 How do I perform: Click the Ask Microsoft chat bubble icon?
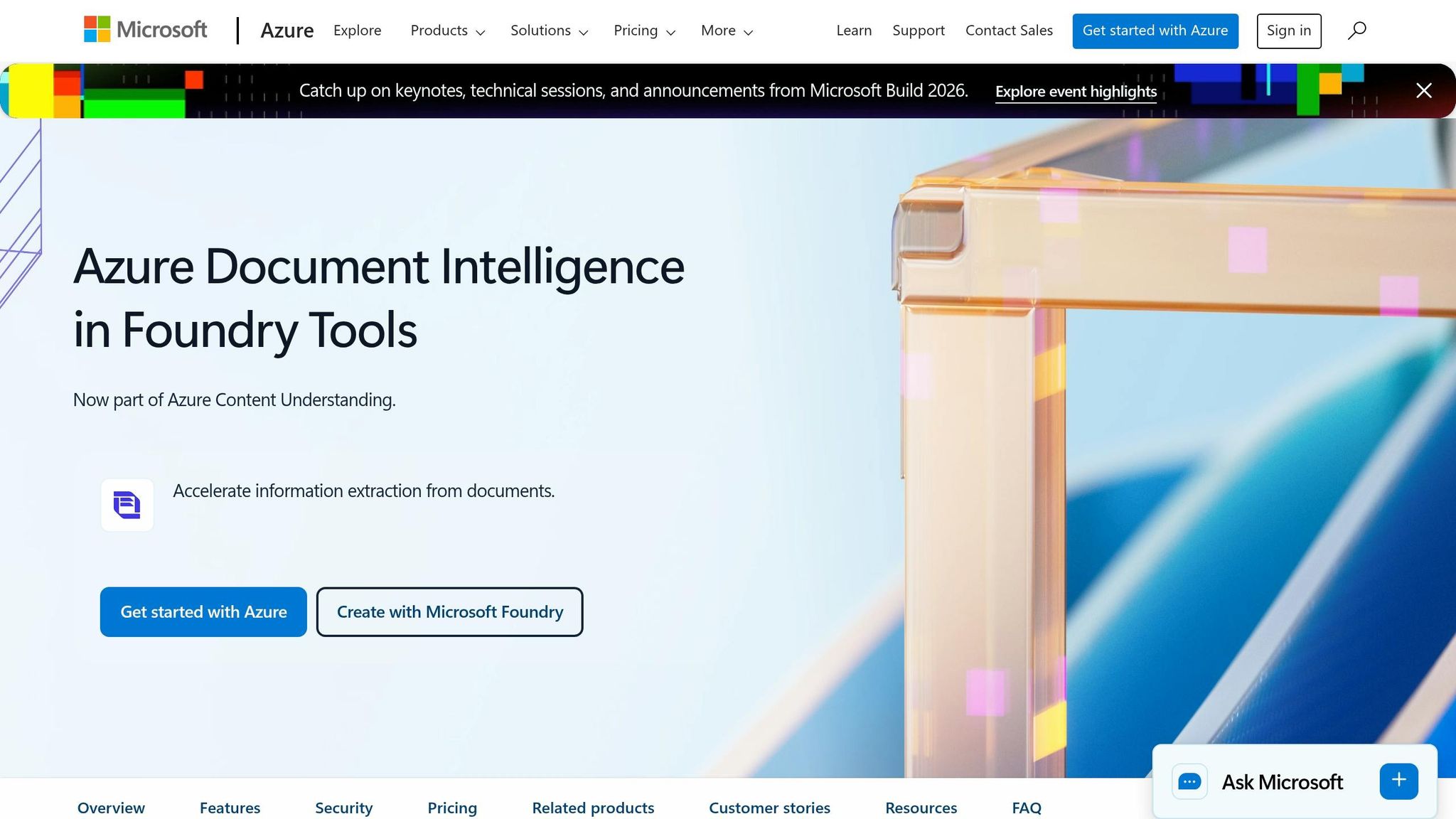[1189, 782]
